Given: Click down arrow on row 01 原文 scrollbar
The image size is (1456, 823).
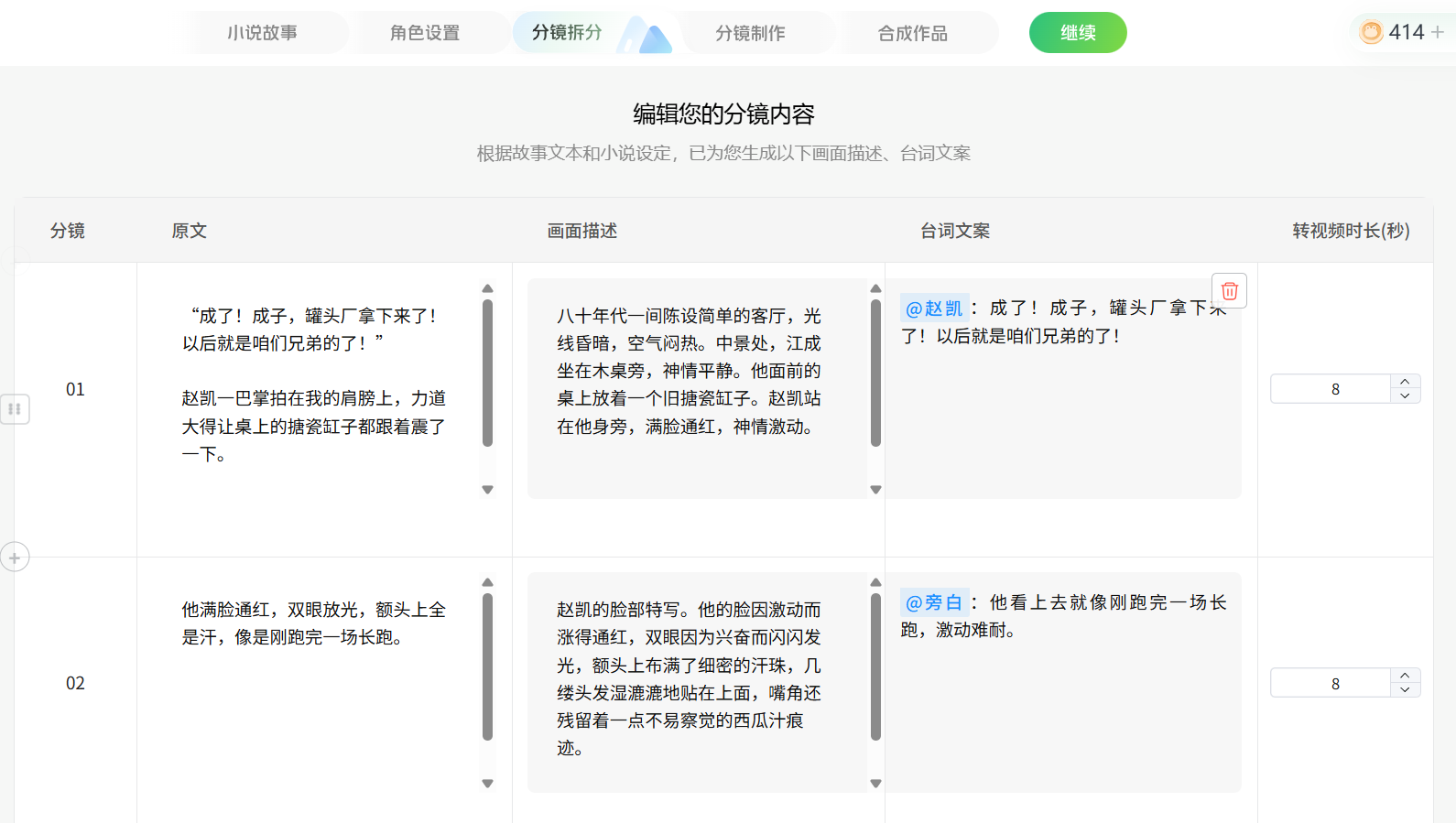Looking at the screenshot, I should coord(487,490).
